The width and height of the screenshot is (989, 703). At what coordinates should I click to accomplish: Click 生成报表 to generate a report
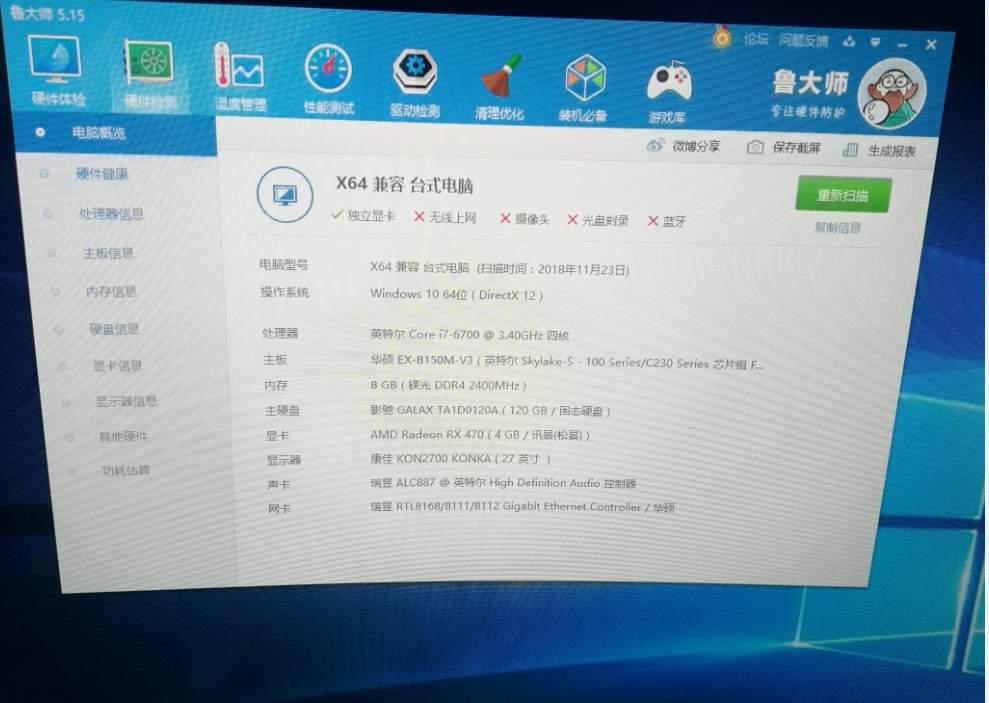coord(879,151)
